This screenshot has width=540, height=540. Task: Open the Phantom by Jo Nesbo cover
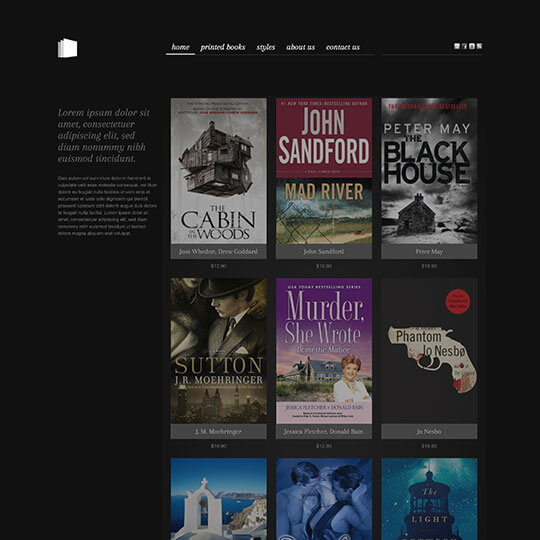pos(429,351)
